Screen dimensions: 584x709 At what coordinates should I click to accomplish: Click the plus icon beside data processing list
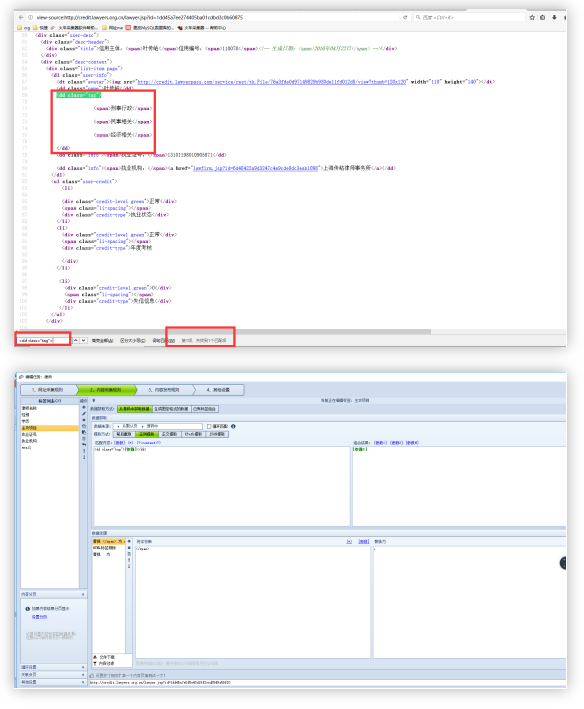tap(129, 541)
